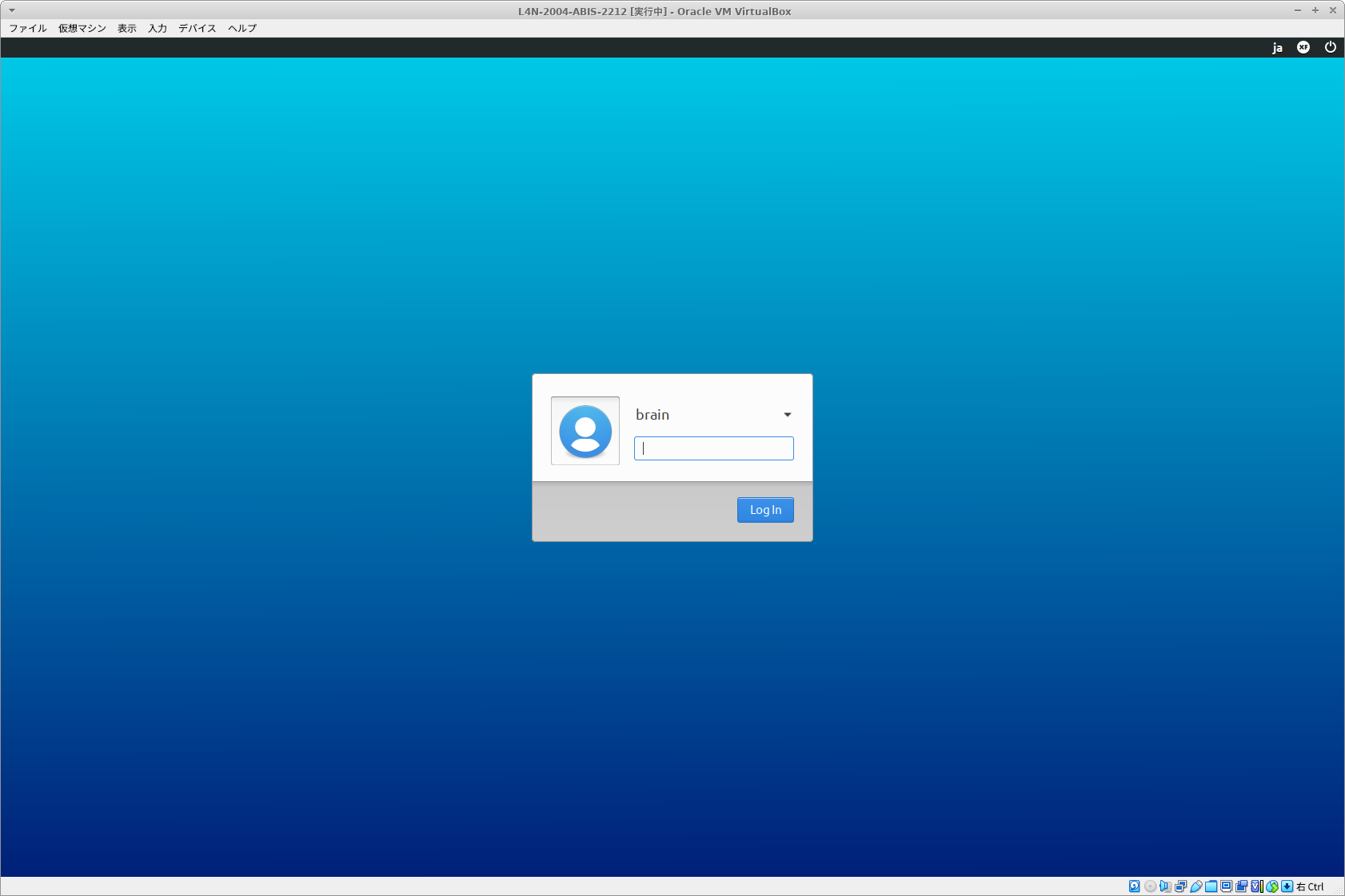Screen dimensions: 1345x896
Task: Click the display settings status icon
Action: click(x=1227, y=886)
